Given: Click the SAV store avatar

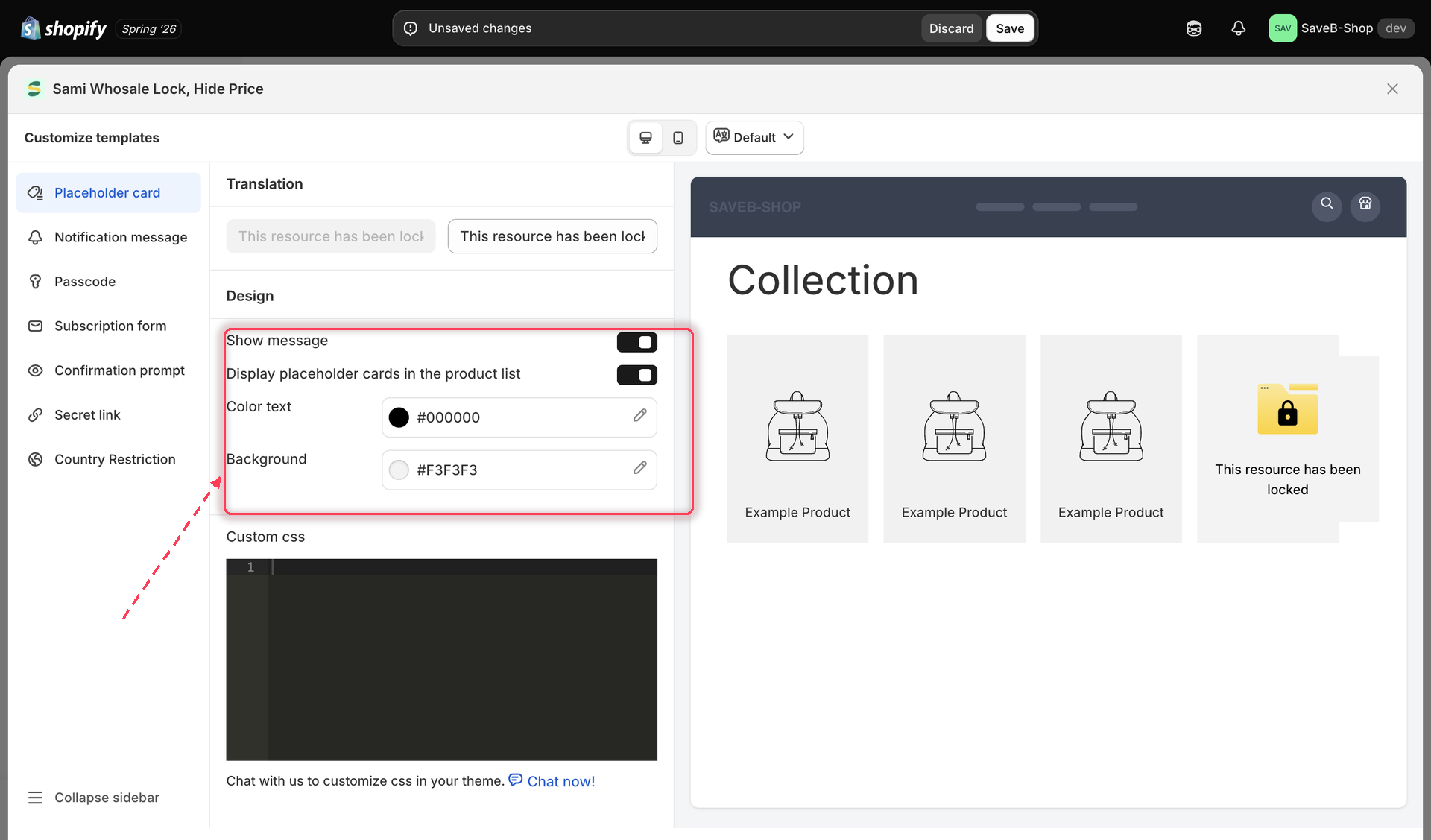Looking at the screenshot, I should point(1283,28).
